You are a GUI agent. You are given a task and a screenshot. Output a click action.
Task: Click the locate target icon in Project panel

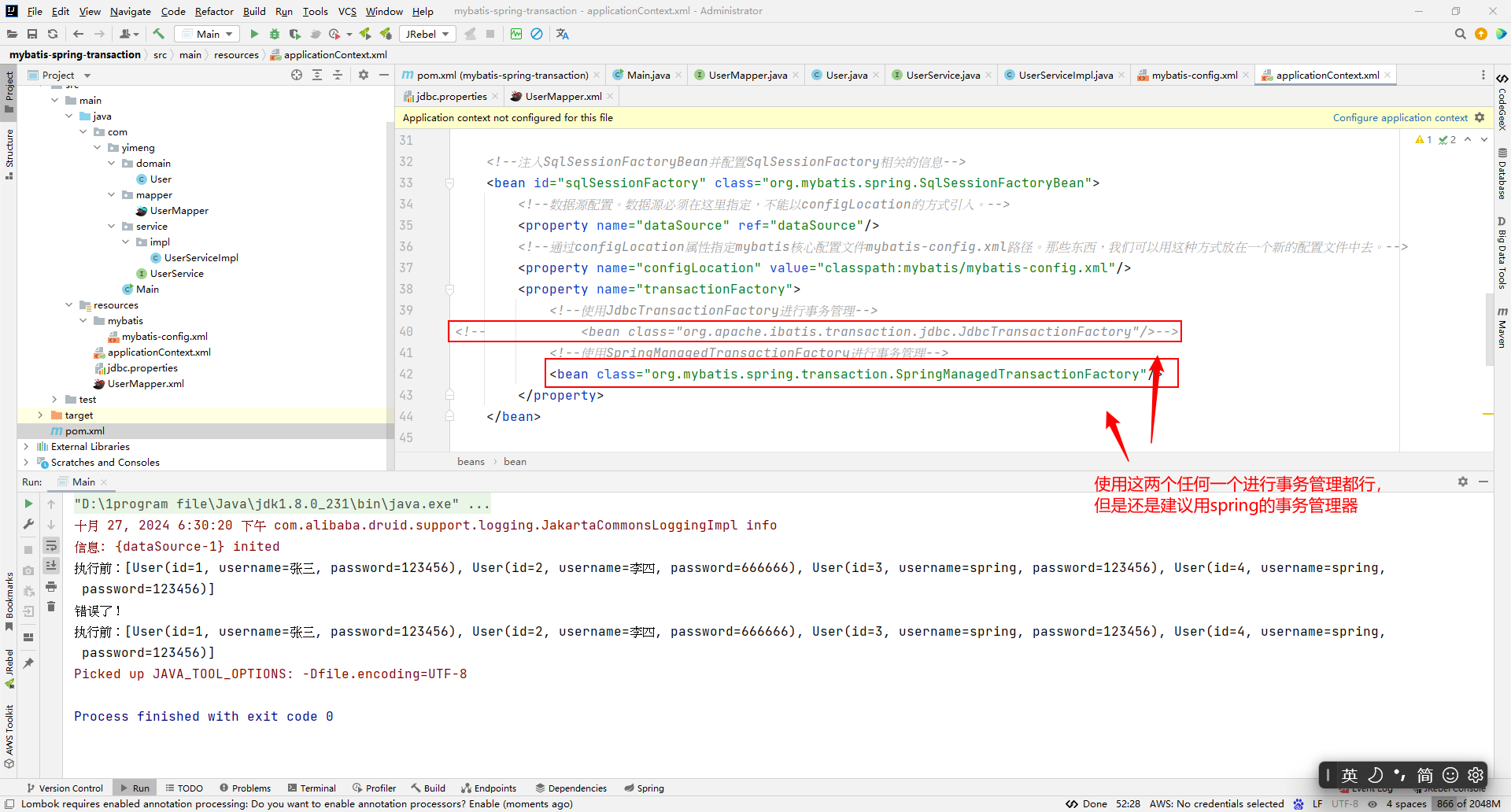pyautogui.click(x=297, y=75)
